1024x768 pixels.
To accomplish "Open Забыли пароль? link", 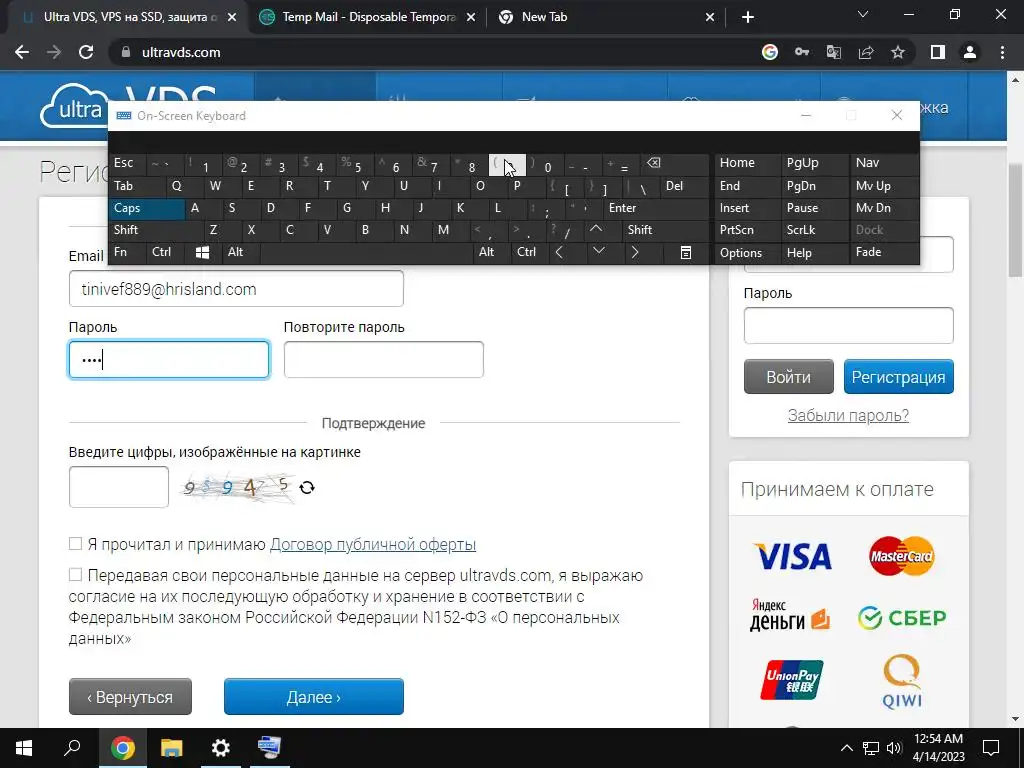I will [x=848, y=415].
